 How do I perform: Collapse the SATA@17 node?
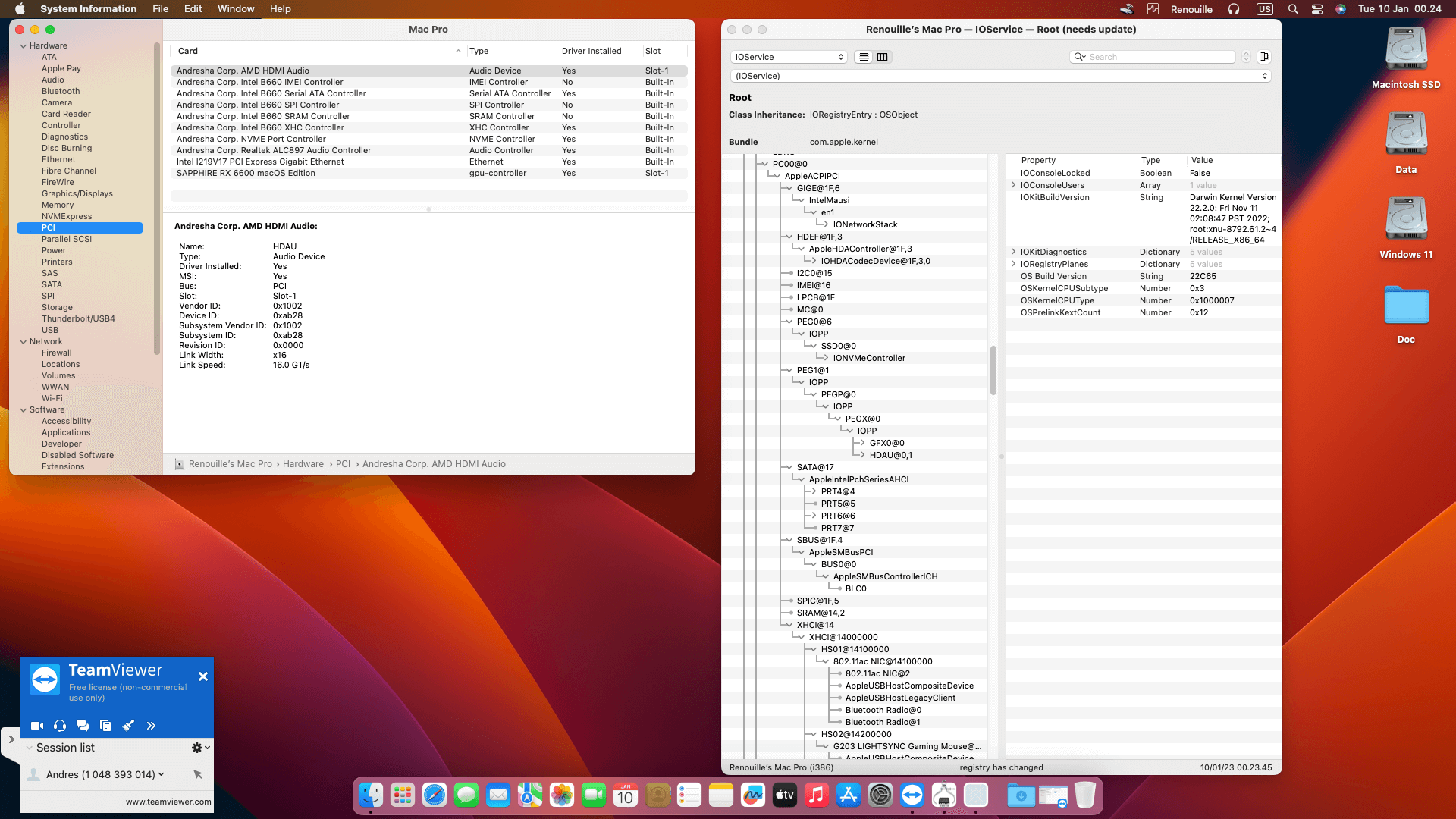(789, 467)
